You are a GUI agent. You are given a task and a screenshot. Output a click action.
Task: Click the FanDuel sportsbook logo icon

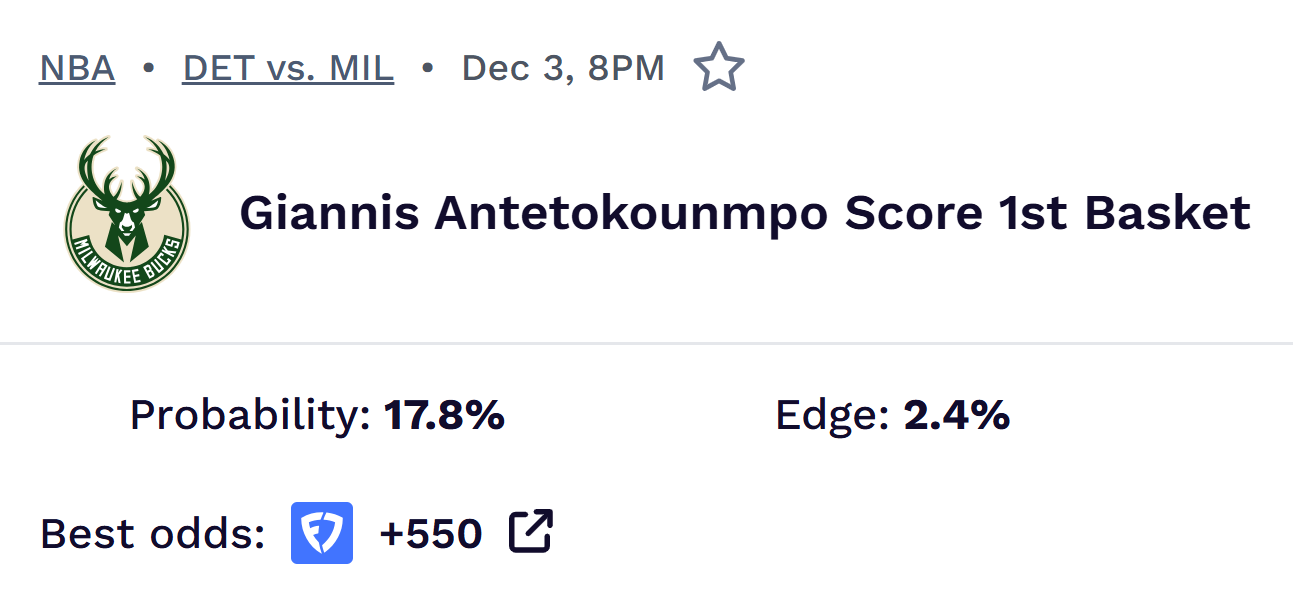[322, 533]
